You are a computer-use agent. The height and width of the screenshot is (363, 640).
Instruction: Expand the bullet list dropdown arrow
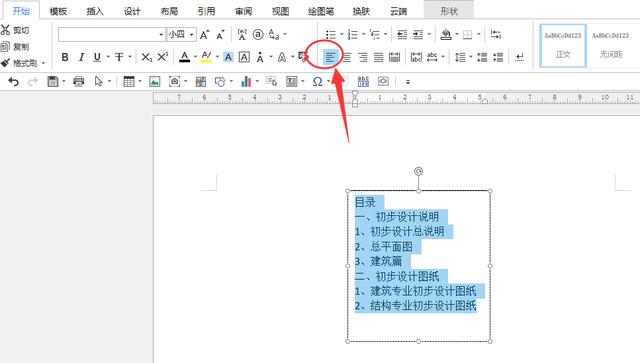341,34
